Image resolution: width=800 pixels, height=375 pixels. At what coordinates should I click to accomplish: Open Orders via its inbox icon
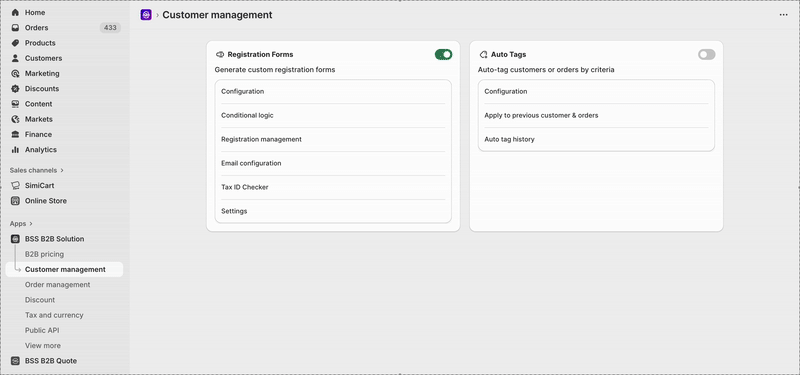tap(15, 28)
